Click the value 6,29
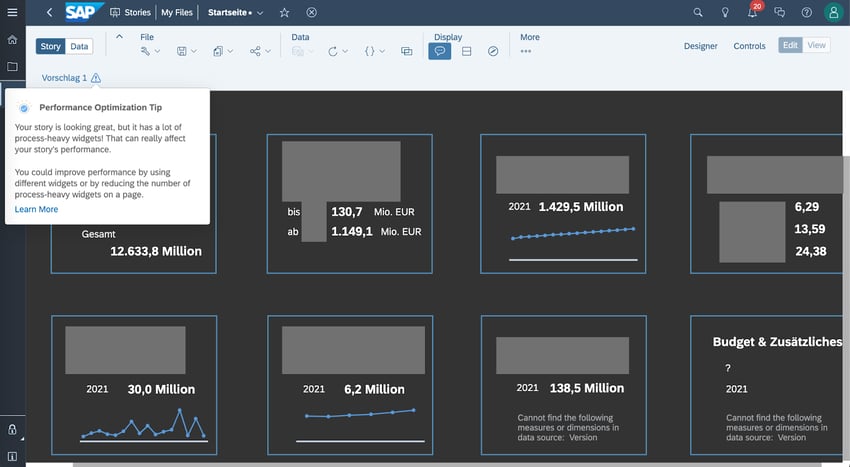This screenshot has width=850, height=467. (807, 207)
